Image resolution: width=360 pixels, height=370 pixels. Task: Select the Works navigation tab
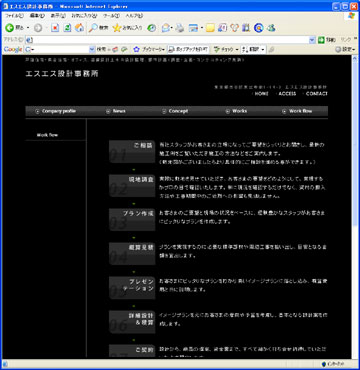pyautogui.click(x=237, y=111)
